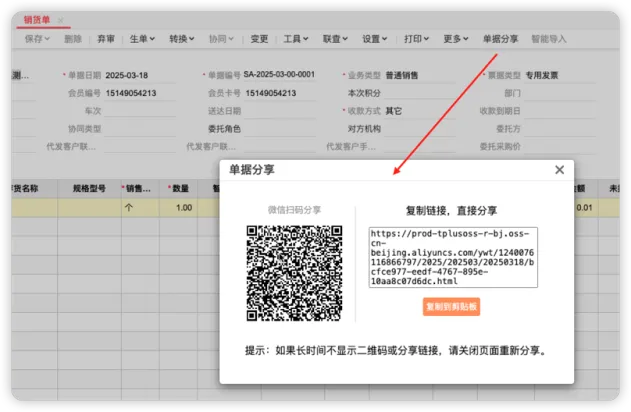The width and height of the screenshot is (631, 412).
Task: Click the 单据编号 field SA-2025-03-00-0001
Action: pos(279,74)
